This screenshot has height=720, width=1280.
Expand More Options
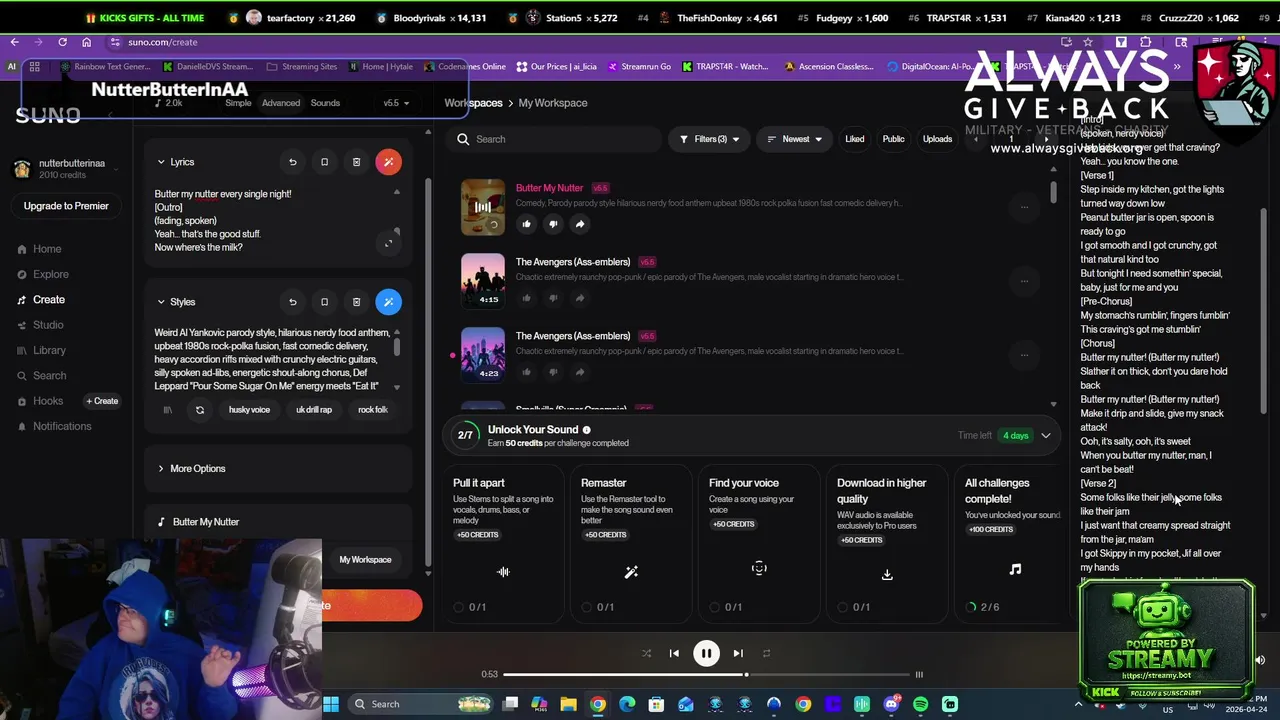(x=191, y=469)
